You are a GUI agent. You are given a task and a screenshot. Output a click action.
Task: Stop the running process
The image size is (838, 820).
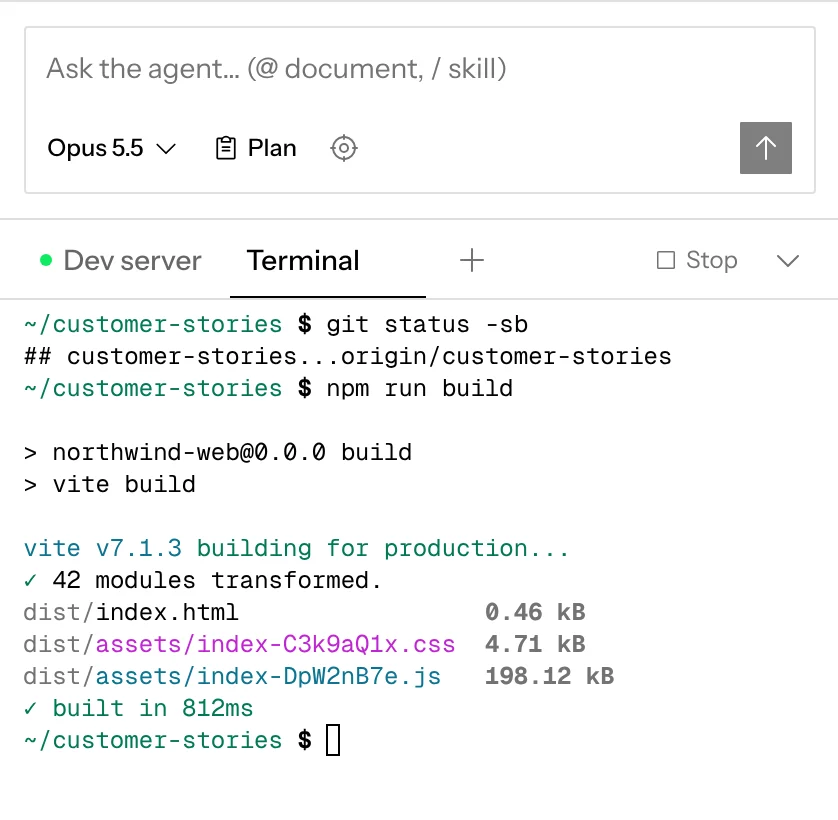click(x=697, y=260)
